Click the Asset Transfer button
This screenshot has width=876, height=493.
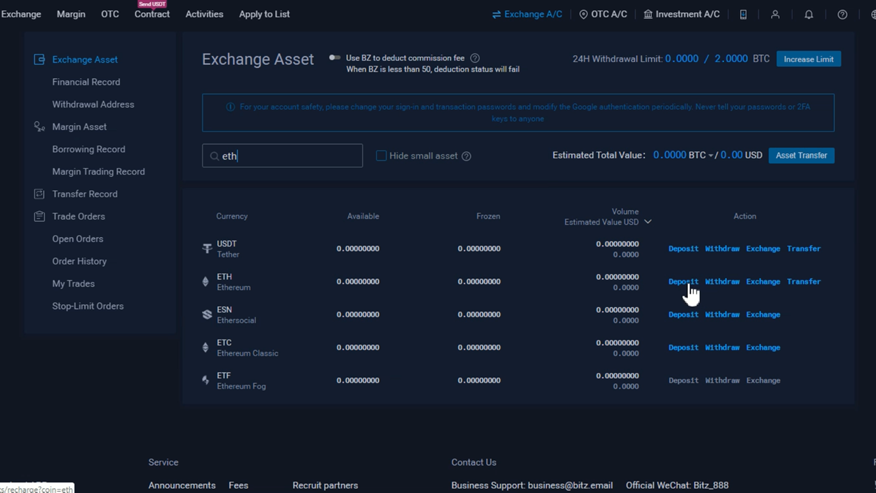pyautogui.click(x=801, y=155)
